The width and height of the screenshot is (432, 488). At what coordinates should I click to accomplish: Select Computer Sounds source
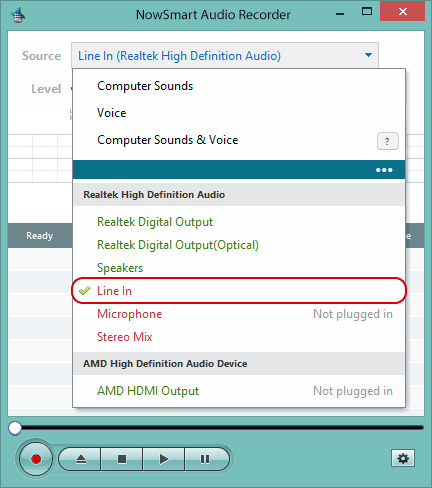(x=239, y=86)
